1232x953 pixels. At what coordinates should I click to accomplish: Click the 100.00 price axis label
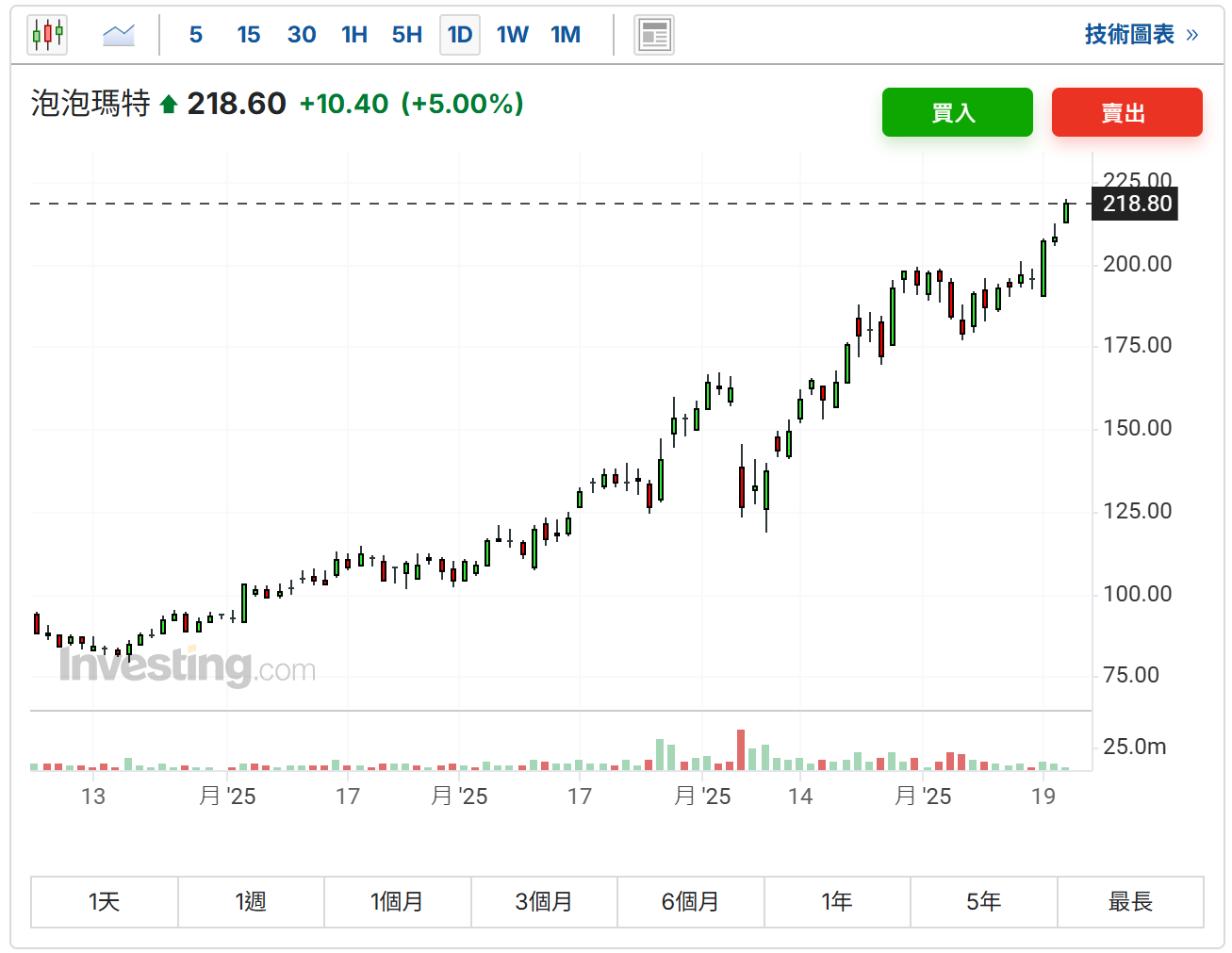1138,594
